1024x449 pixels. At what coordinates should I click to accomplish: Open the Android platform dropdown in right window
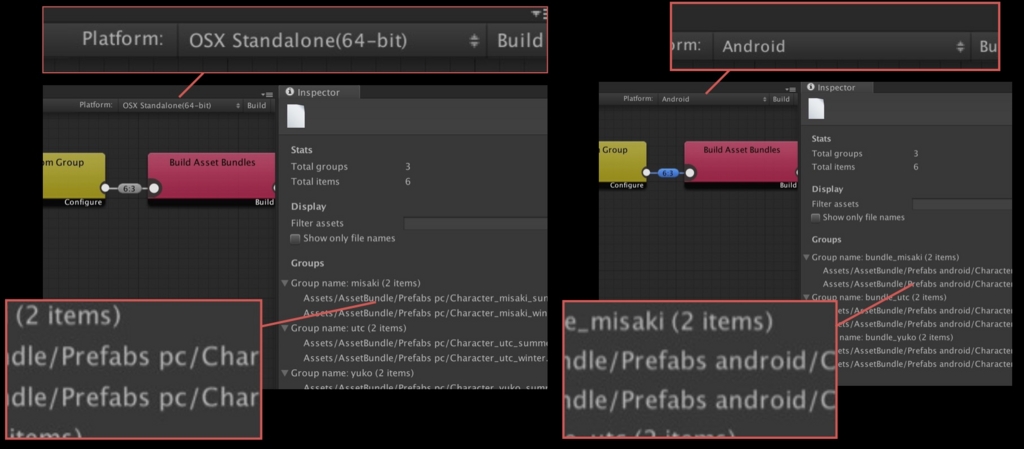(x=713, y=99)
